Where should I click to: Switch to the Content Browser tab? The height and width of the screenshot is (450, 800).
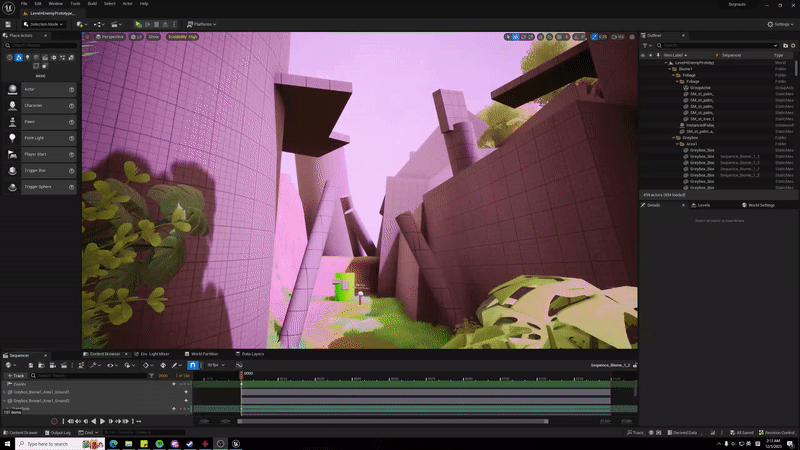(x=105, y=354)
